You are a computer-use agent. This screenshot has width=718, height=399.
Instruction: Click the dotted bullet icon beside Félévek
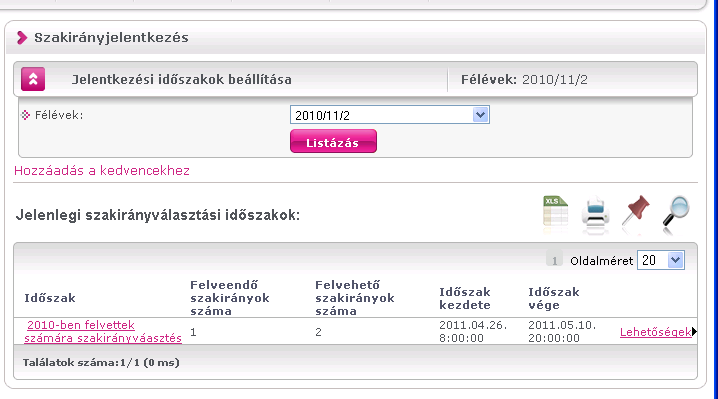[26, 115]
